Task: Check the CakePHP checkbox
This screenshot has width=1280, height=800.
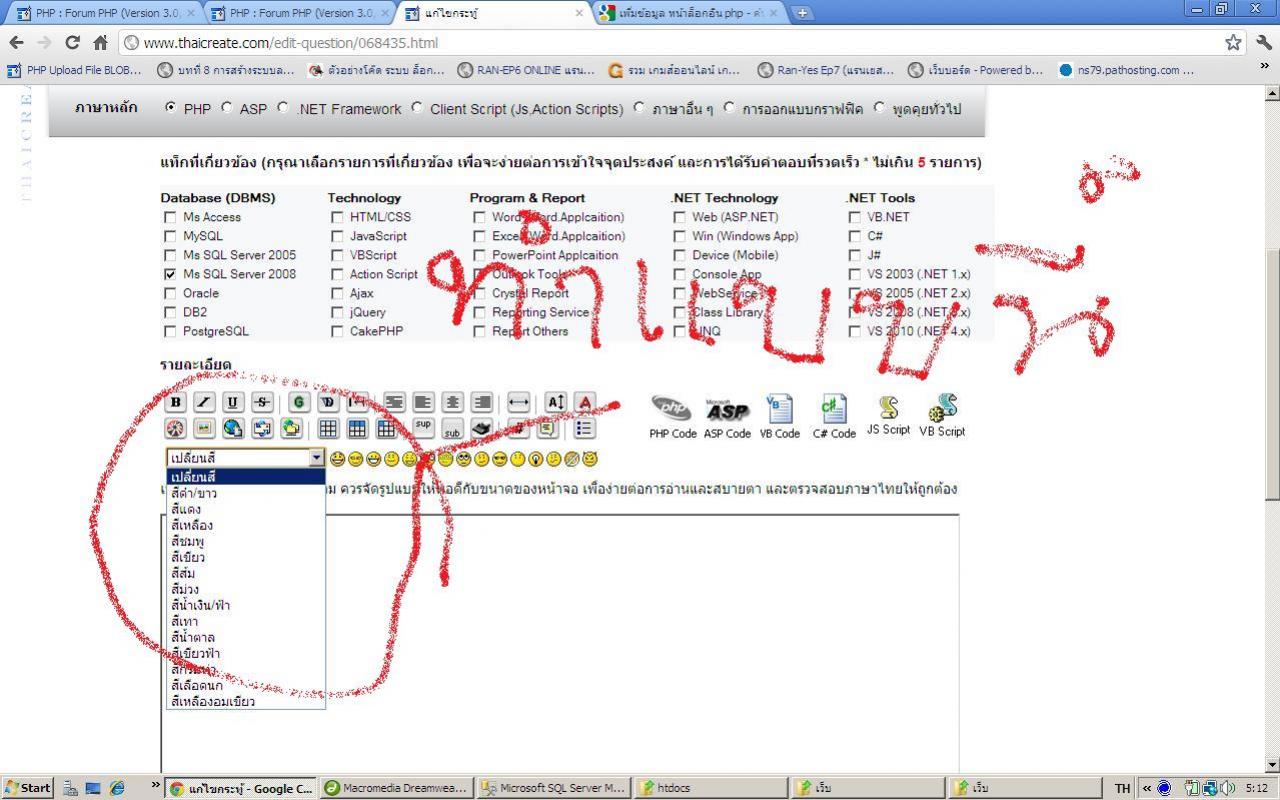Action: (337, 331)
